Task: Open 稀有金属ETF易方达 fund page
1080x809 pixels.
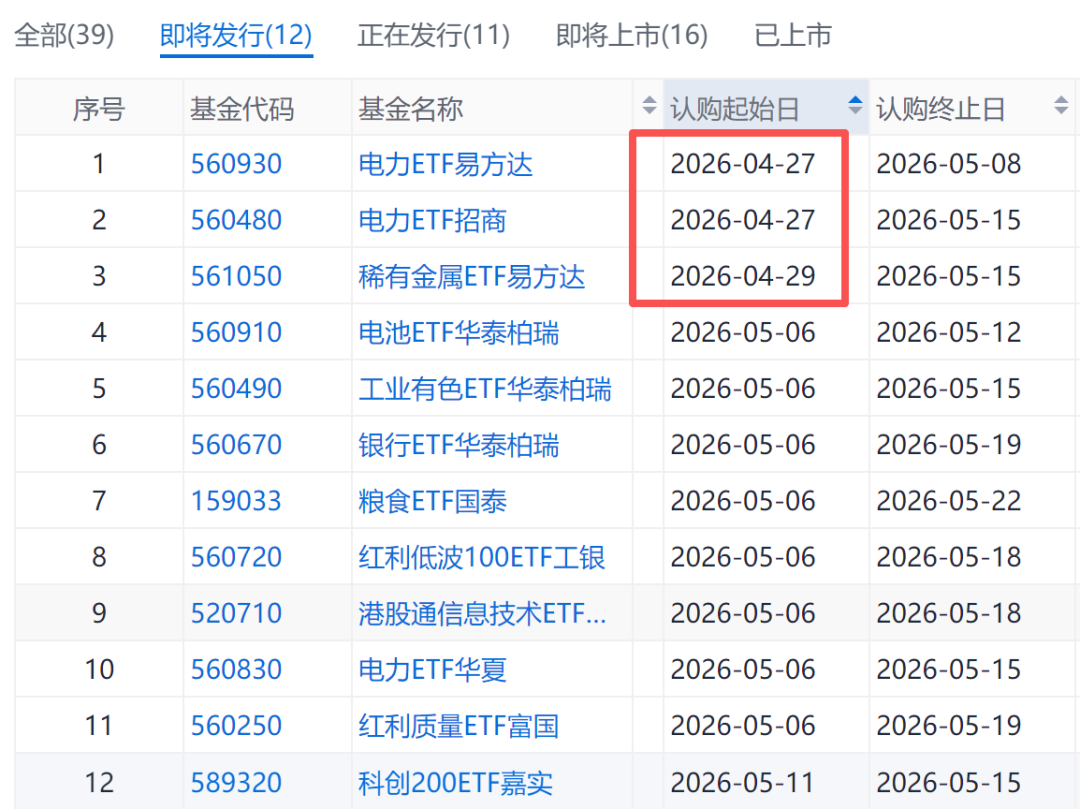Action: tap(472, 277)
